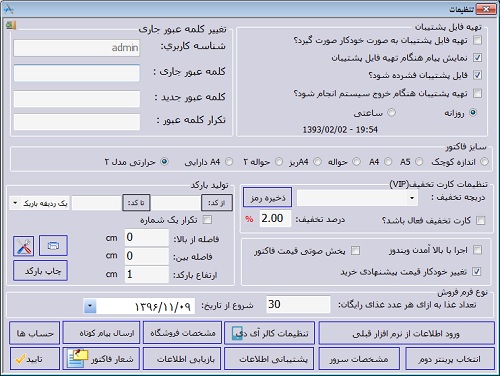This screenshot has width=500, height=376.
Task: Open the شروع از تاریخ date picker dropdown
Action: [x=90, y=306]
